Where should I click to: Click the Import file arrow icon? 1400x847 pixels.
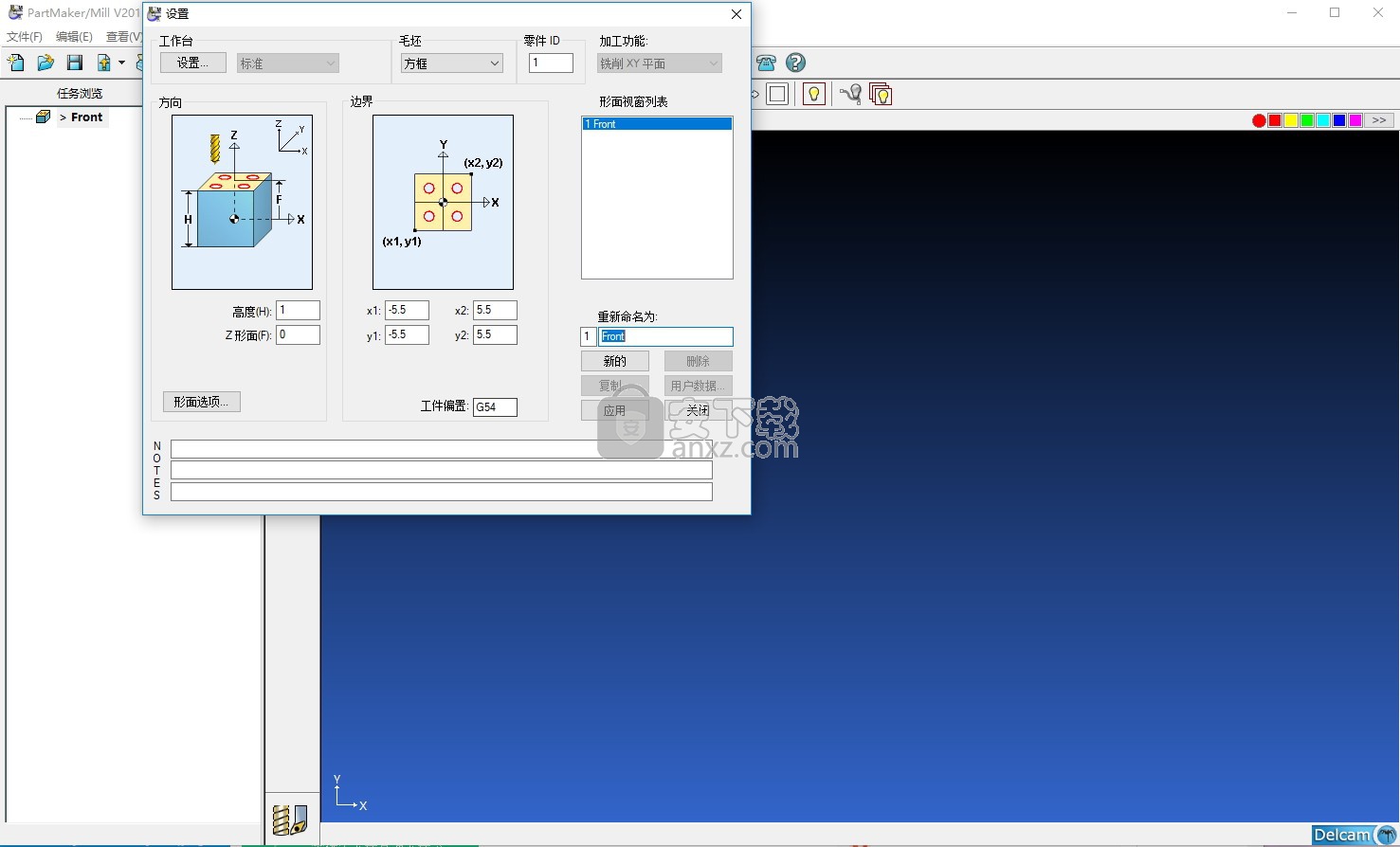tap(104, 63)
